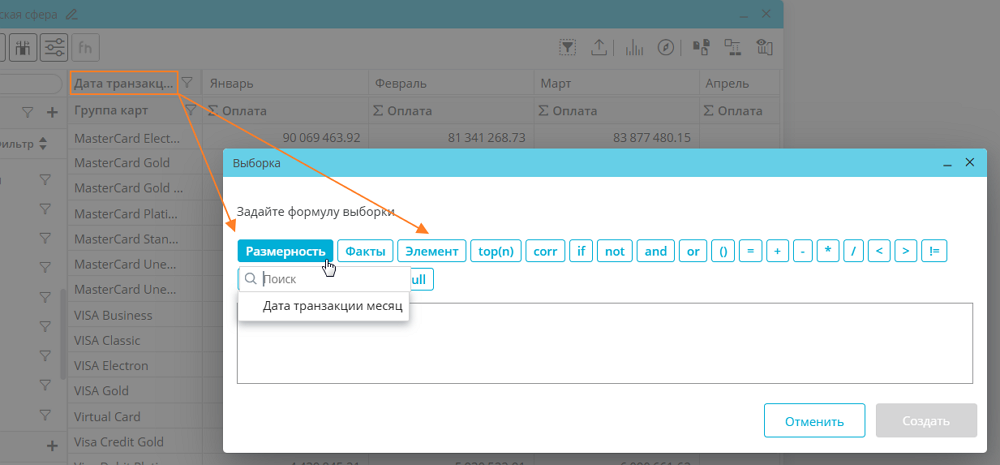
Task: Click the fn formula icon in toolbar
Action: pyautogui.click(x=87, y=47)
